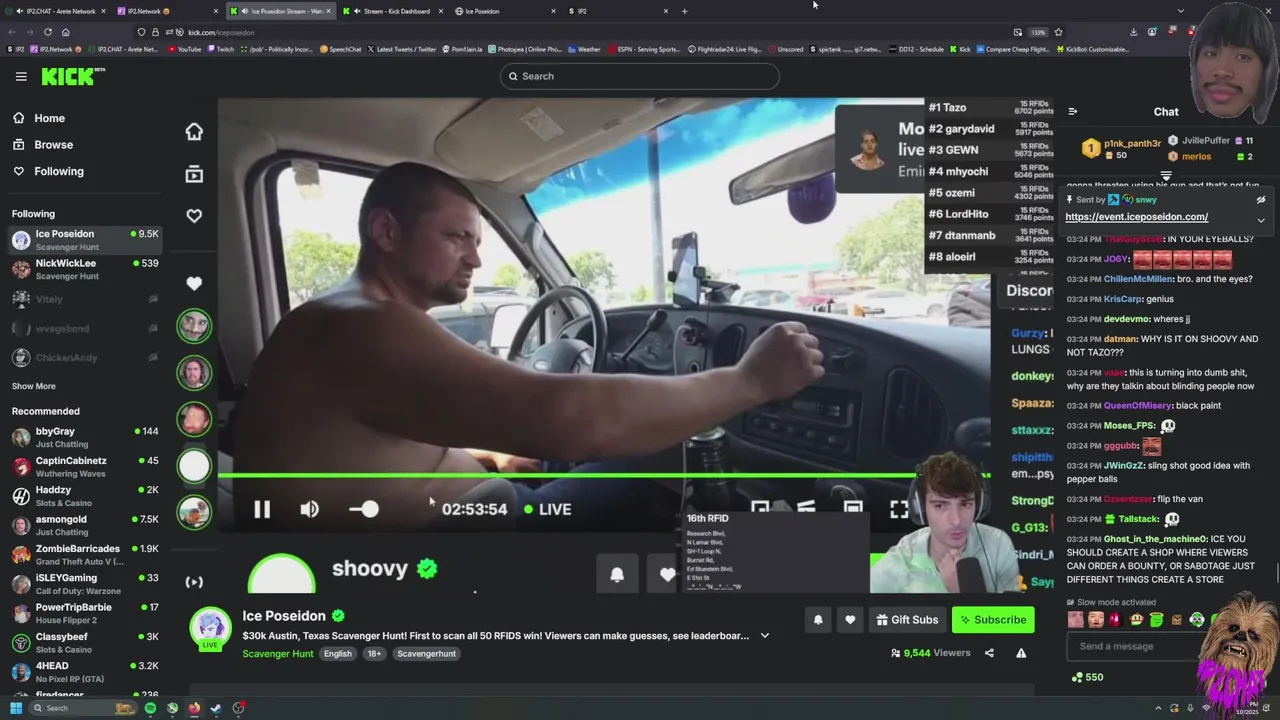Open recommended channel iSLEYGaming

pyautogui.click(x=85, y=584)
